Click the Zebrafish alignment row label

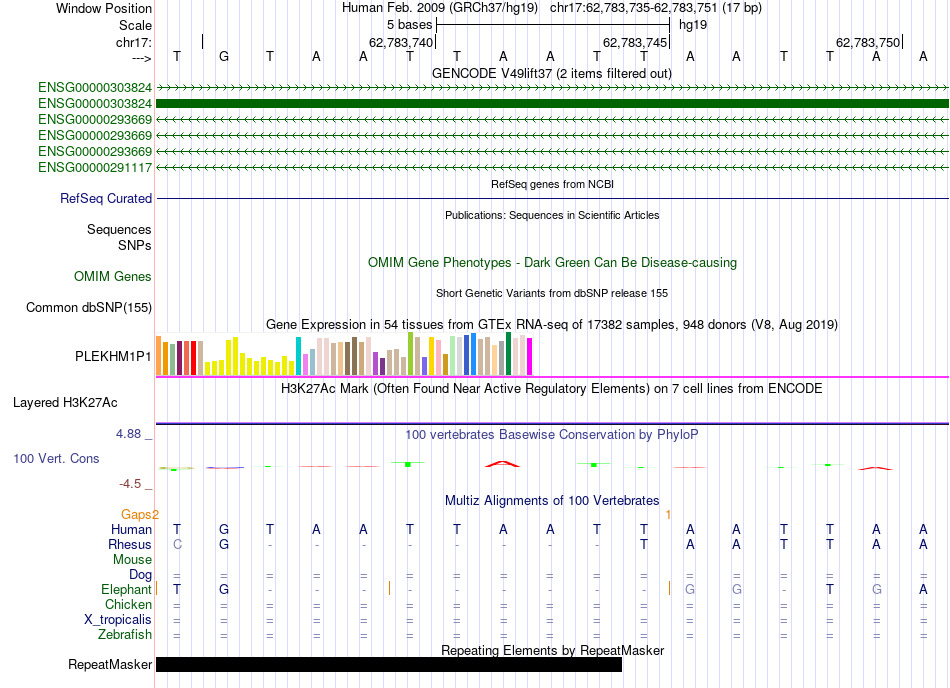(x=125, y=635)
